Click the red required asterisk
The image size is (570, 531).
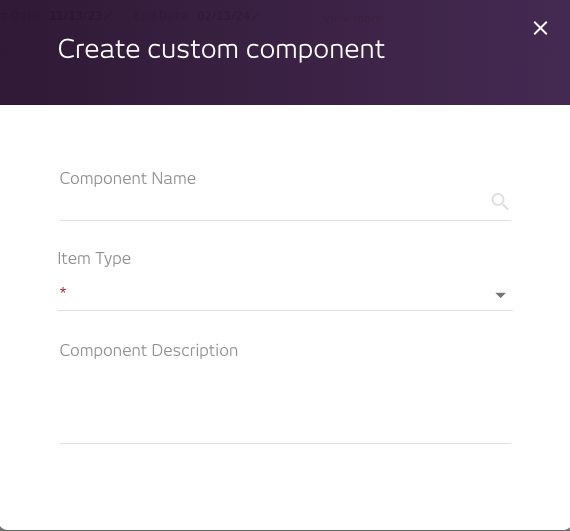pyautogui.click(x=63, y=290)
